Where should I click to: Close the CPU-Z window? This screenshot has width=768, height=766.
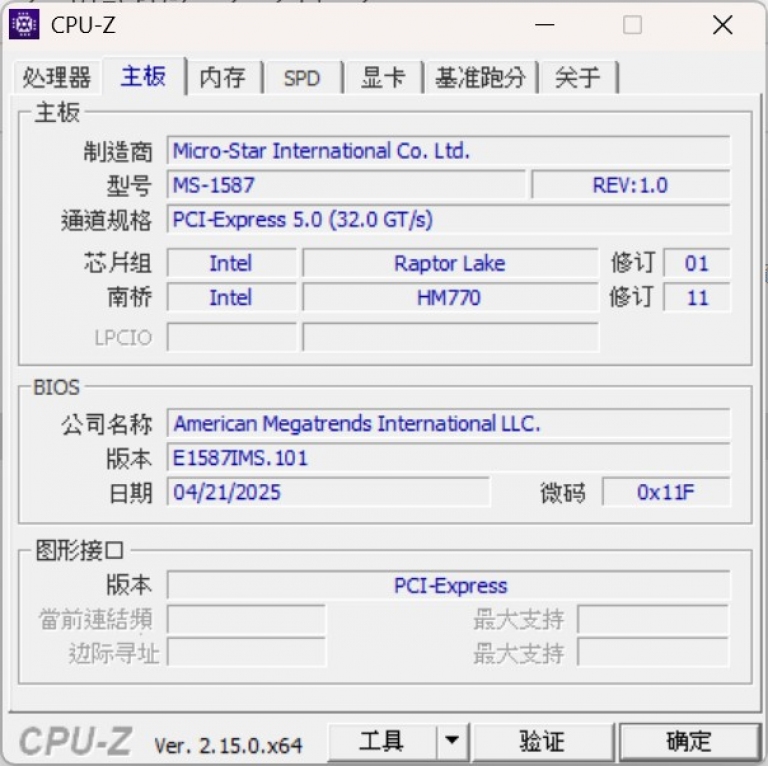723,24
